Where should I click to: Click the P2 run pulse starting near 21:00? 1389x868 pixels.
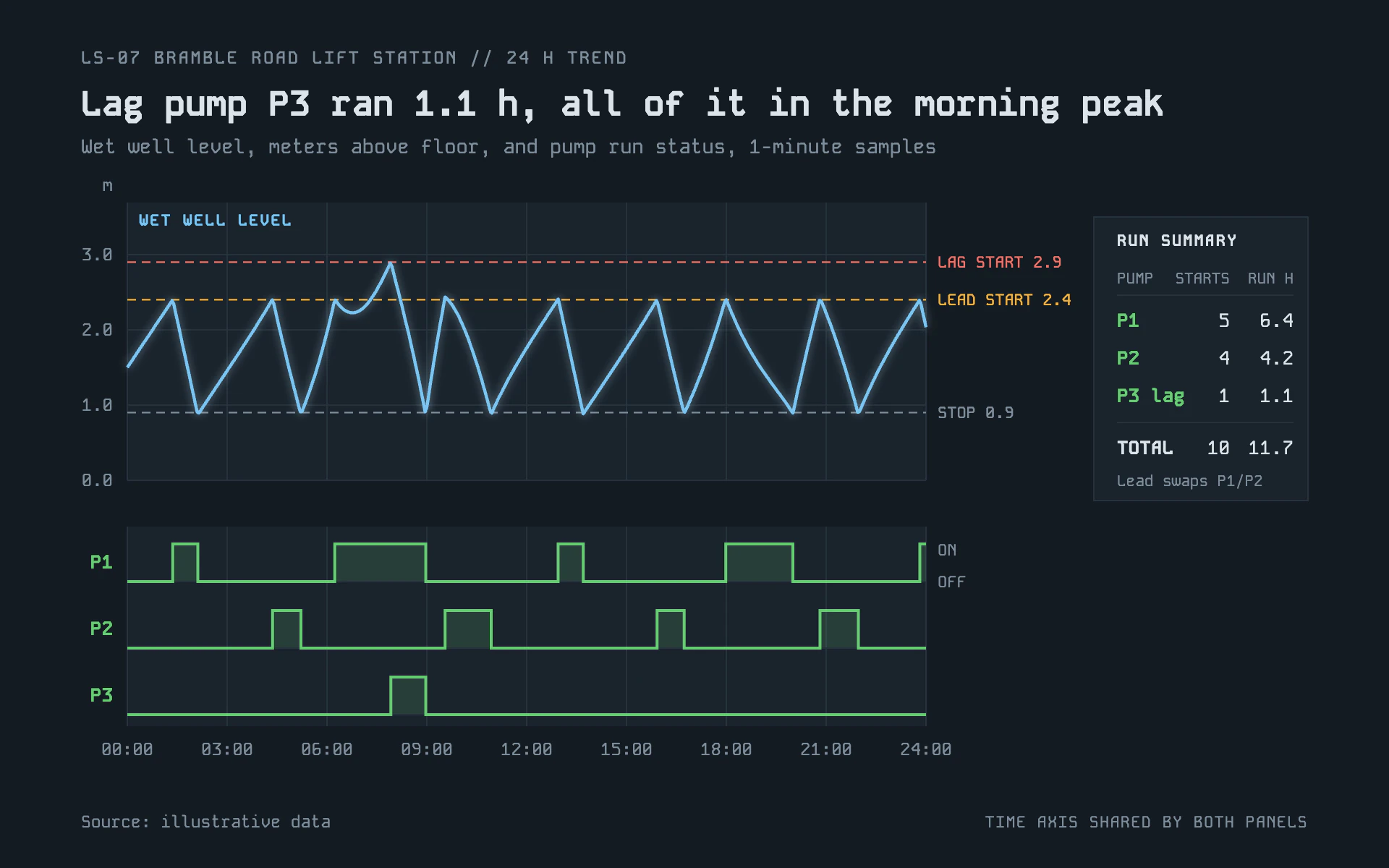click(839, 629)
